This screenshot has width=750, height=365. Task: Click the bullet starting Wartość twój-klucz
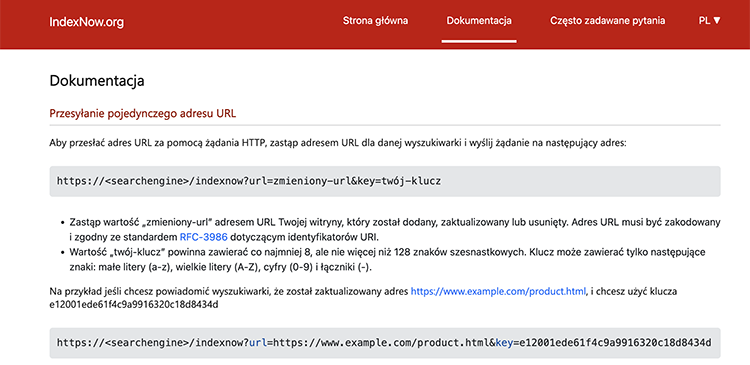click(x=387, y=260)
